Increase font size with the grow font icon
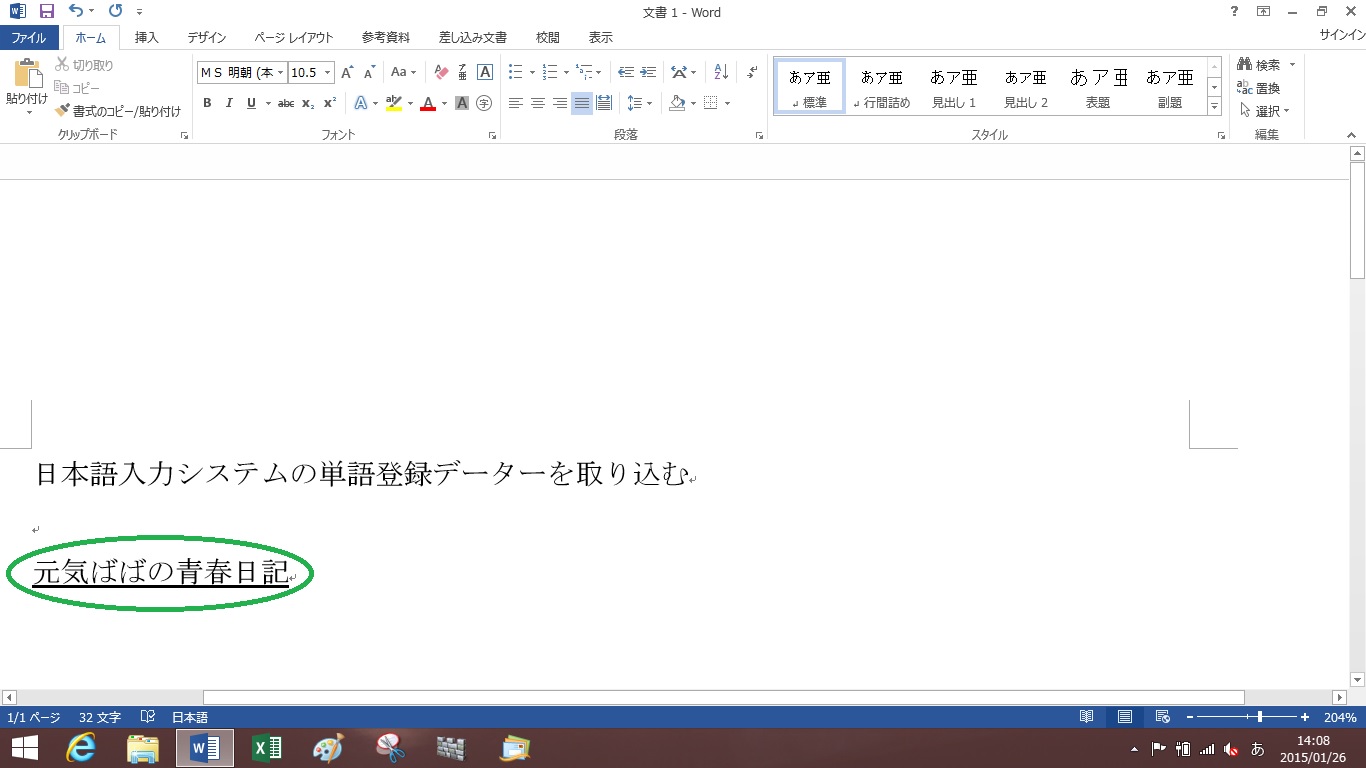The image size is (1366, 768). [347, 73]
